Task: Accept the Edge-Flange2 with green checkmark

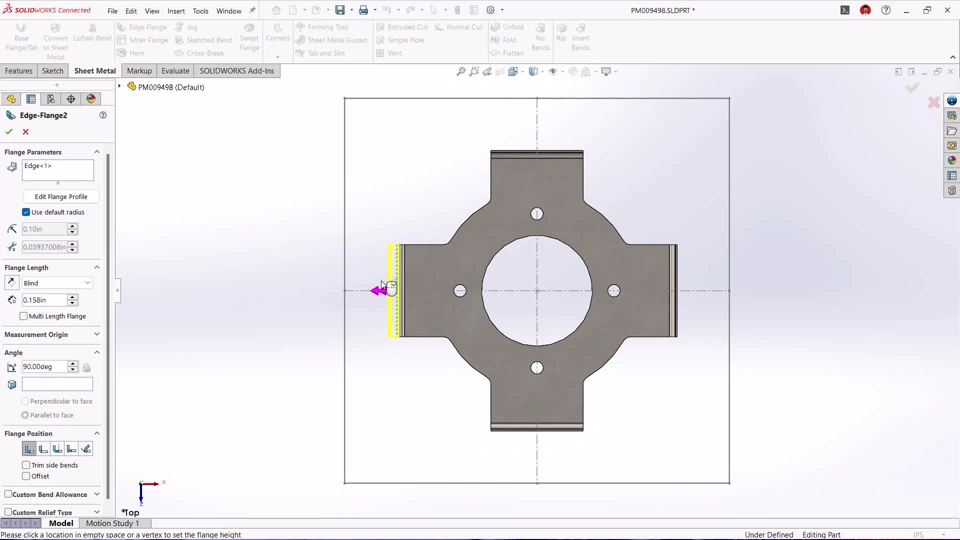Action: point(9,132)
